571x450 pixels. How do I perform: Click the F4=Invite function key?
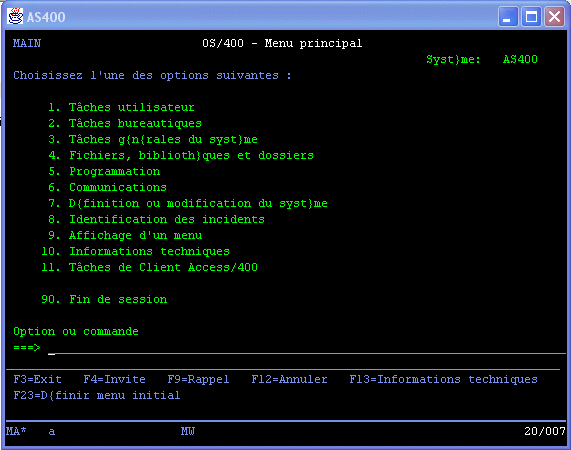pos(114,379)
